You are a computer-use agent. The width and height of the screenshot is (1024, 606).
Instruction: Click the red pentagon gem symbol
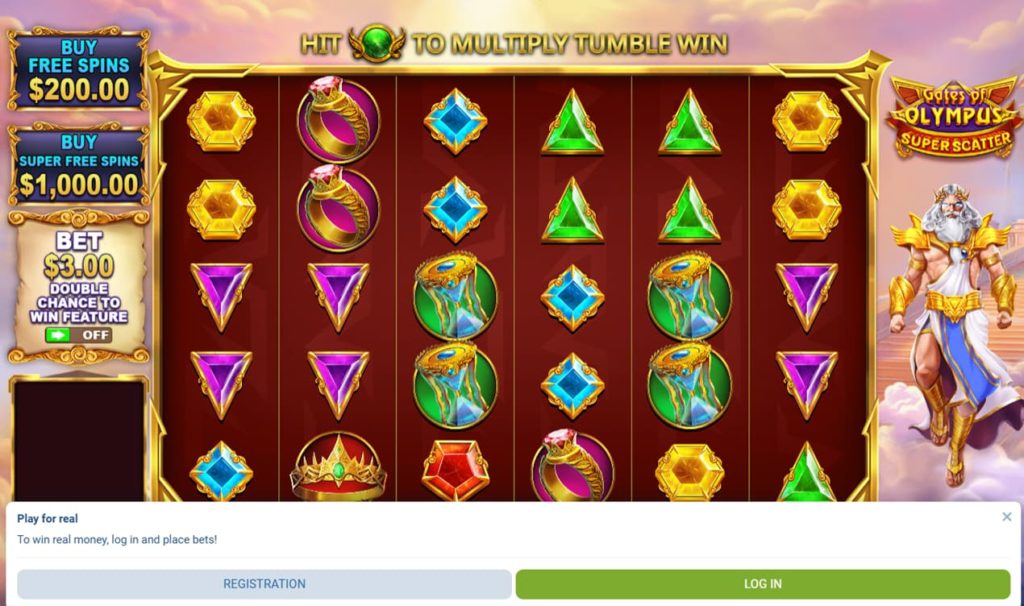[x=455, y=470]
